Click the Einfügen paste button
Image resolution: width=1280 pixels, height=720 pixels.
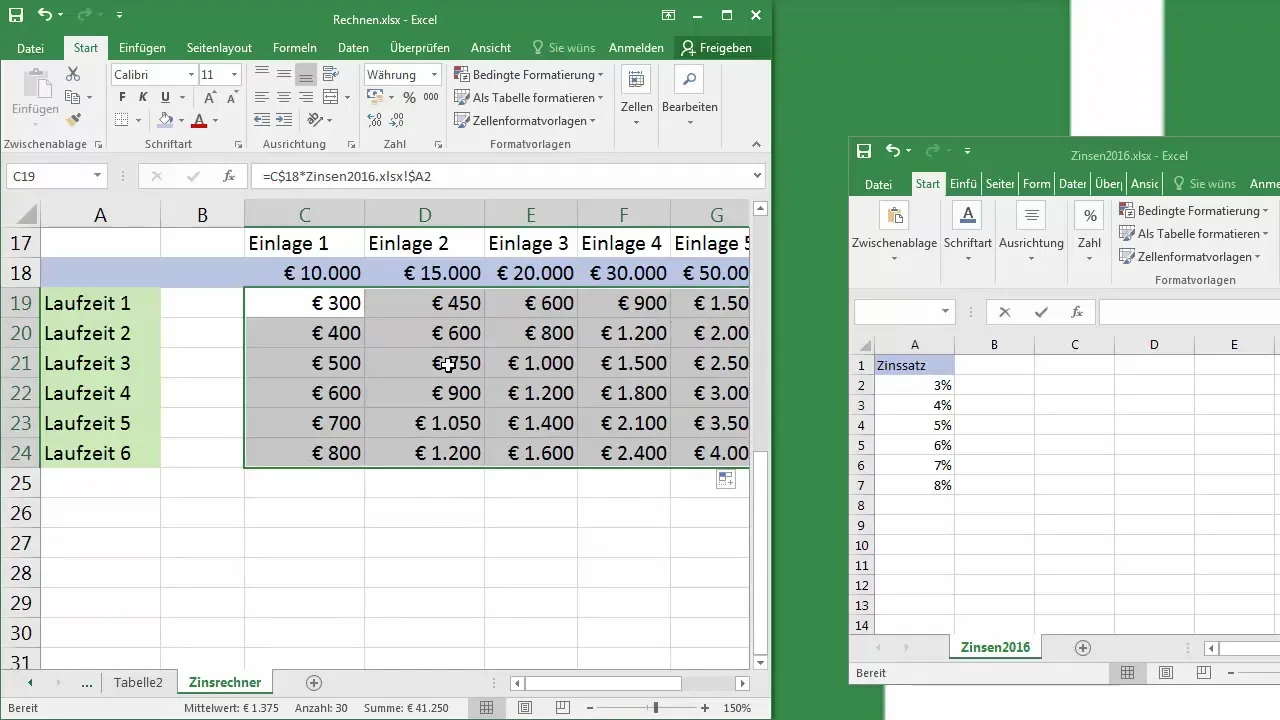pos(35,97)
